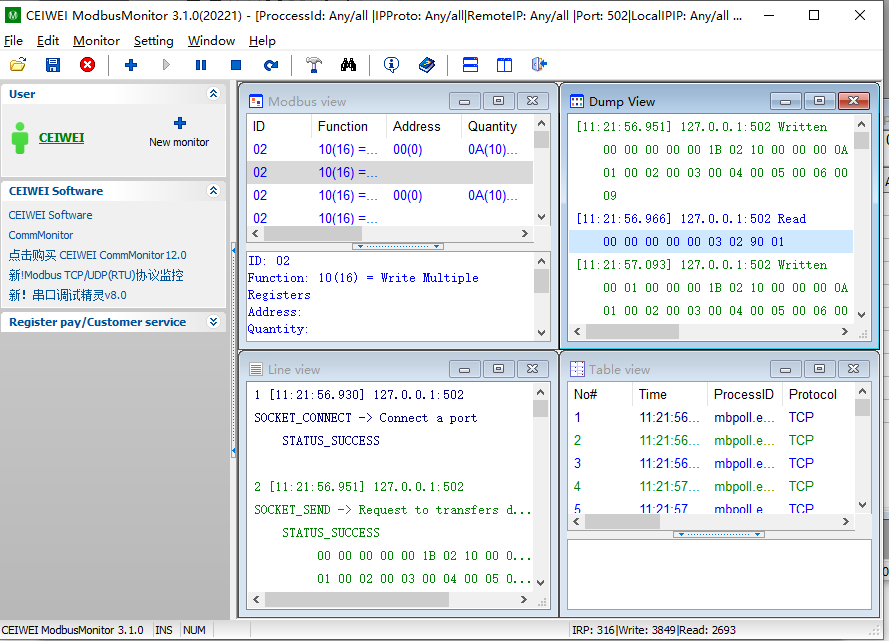Click the Table view window icon

(577, 370)
